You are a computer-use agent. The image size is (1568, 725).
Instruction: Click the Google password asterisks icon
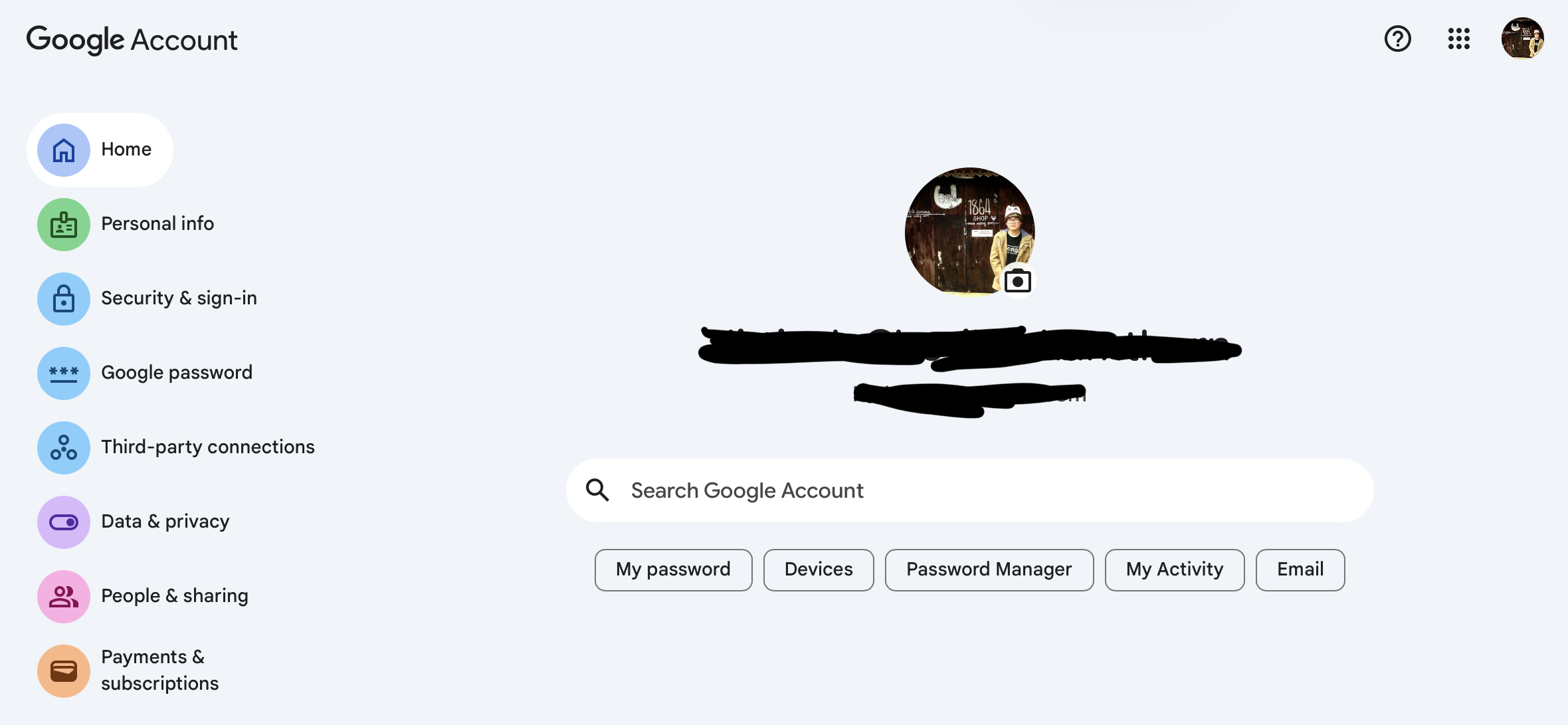pos(63,373)
